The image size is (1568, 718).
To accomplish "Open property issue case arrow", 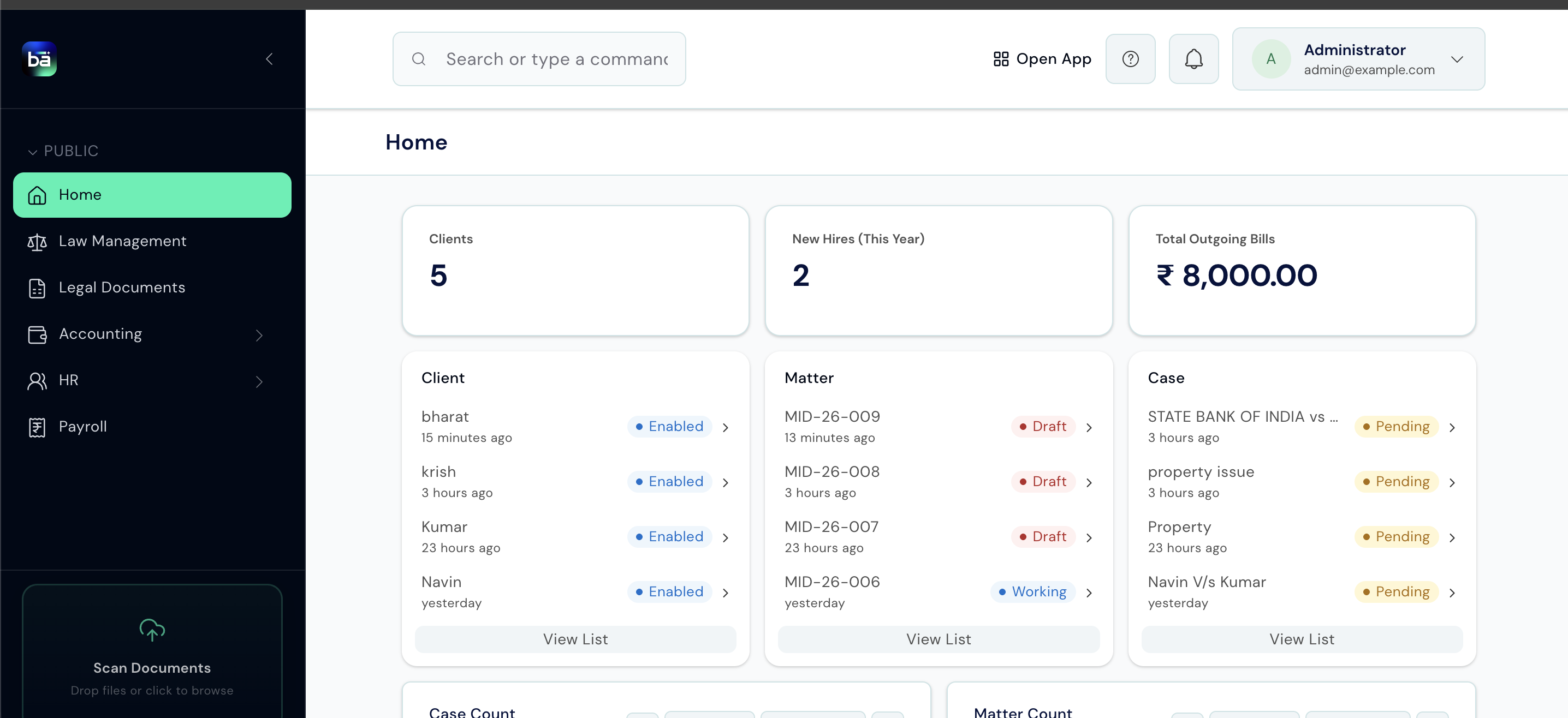I will 1452,482.
